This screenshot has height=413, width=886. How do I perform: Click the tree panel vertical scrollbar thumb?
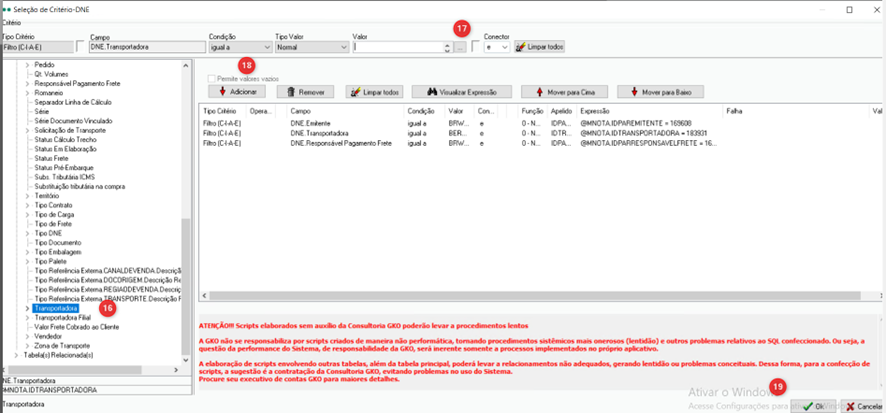pos(186,285)
